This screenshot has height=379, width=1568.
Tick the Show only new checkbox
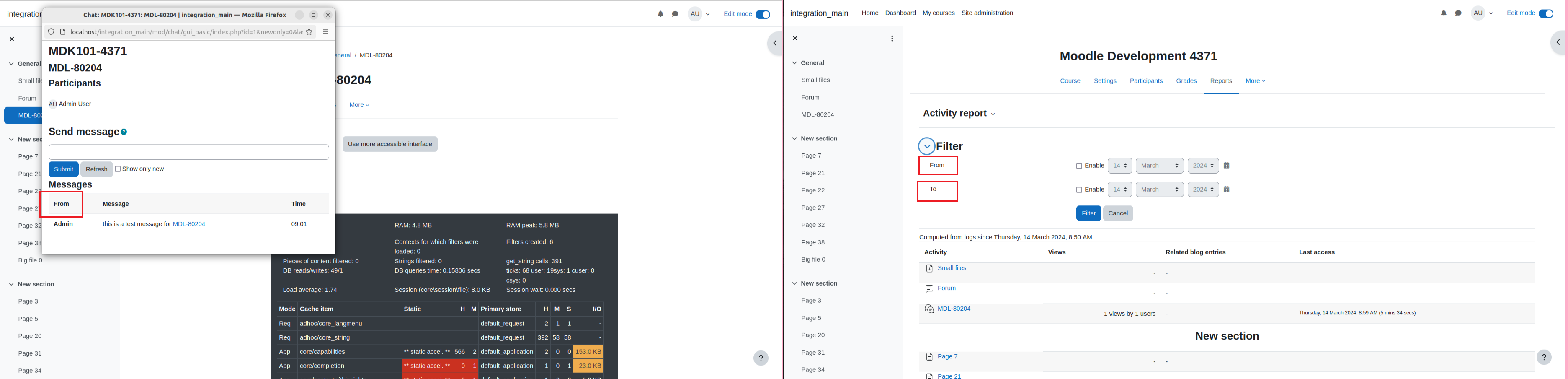tap(118, 169)
